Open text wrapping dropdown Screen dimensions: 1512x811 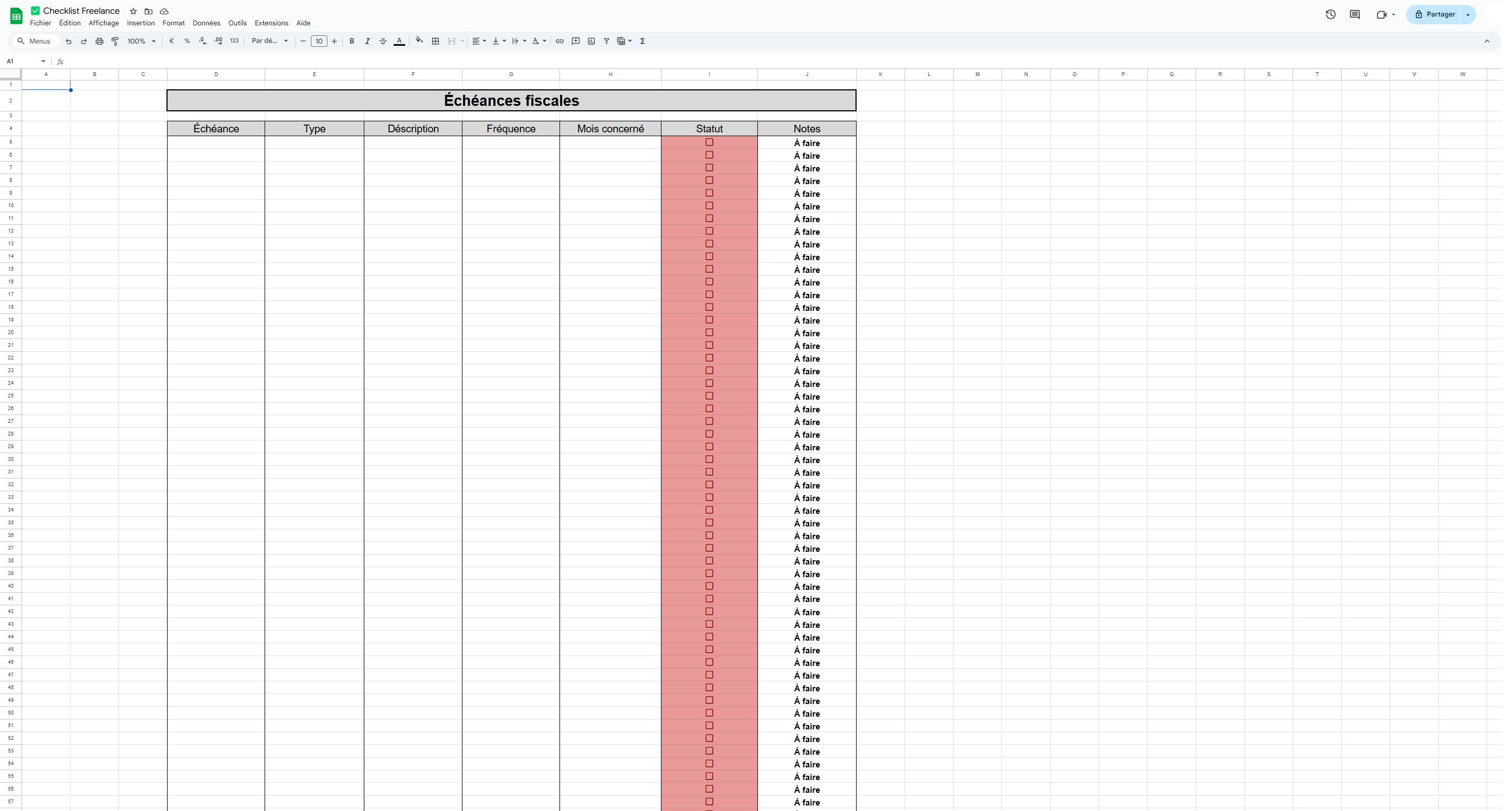tap(519, 41)
